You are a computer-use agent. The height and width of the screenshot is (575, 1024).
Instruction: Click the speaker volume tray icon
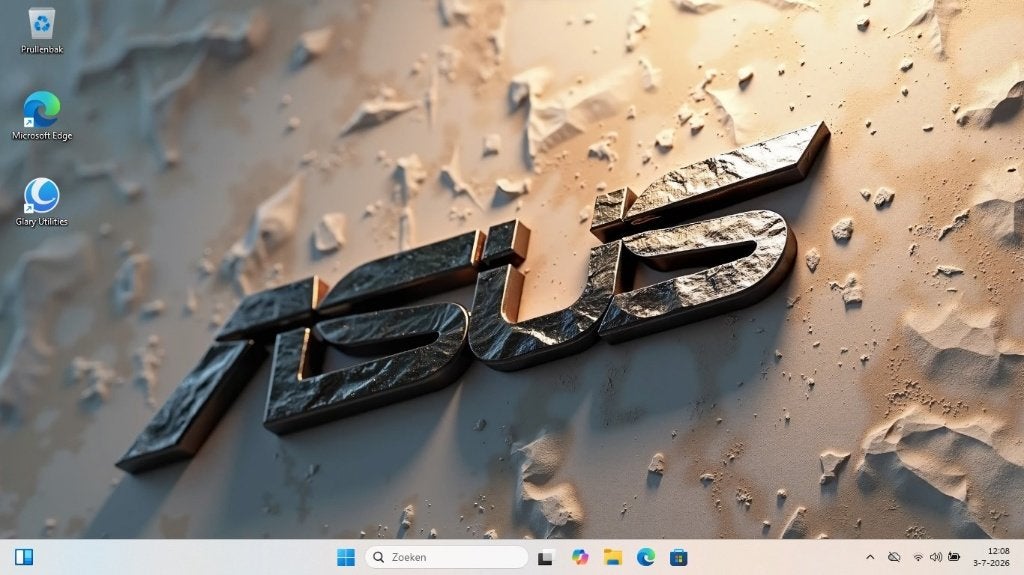click(x=936, y=557)
